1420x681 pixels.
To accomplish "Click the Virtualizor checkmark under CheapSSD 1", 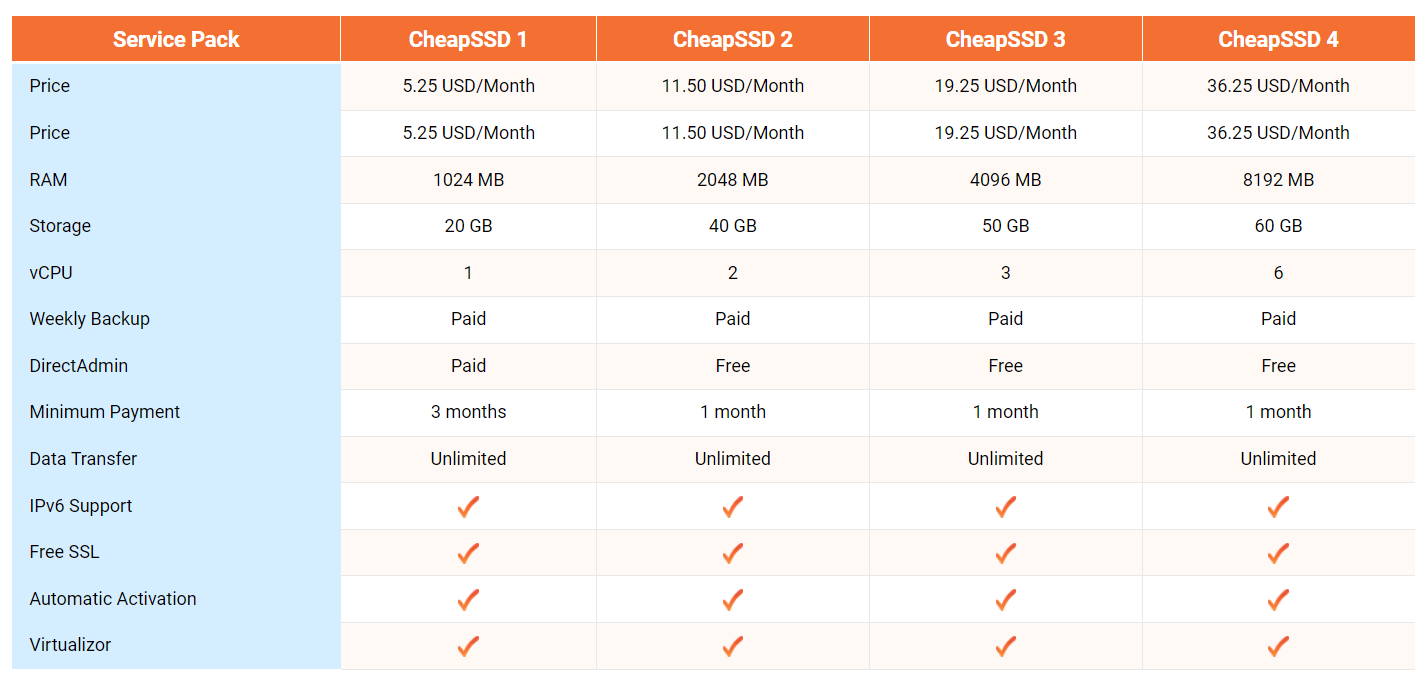I will pyautogui.click(x=468, y=646).
